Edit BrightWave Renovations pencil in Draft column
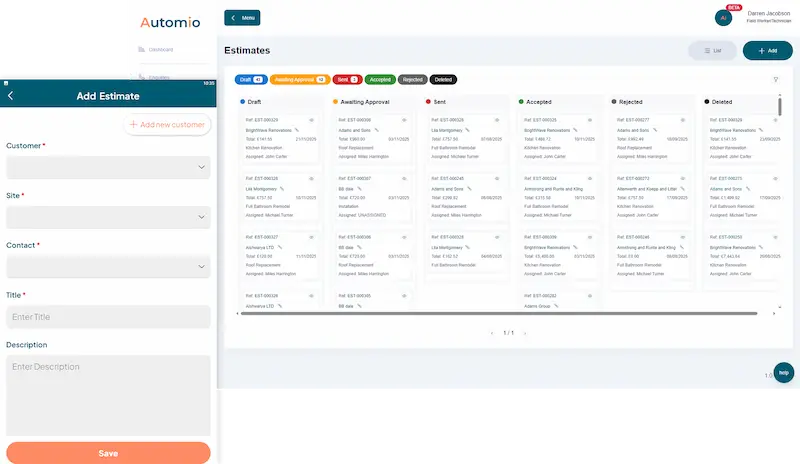Screen dimensions: 800x464 coord(296,130)
